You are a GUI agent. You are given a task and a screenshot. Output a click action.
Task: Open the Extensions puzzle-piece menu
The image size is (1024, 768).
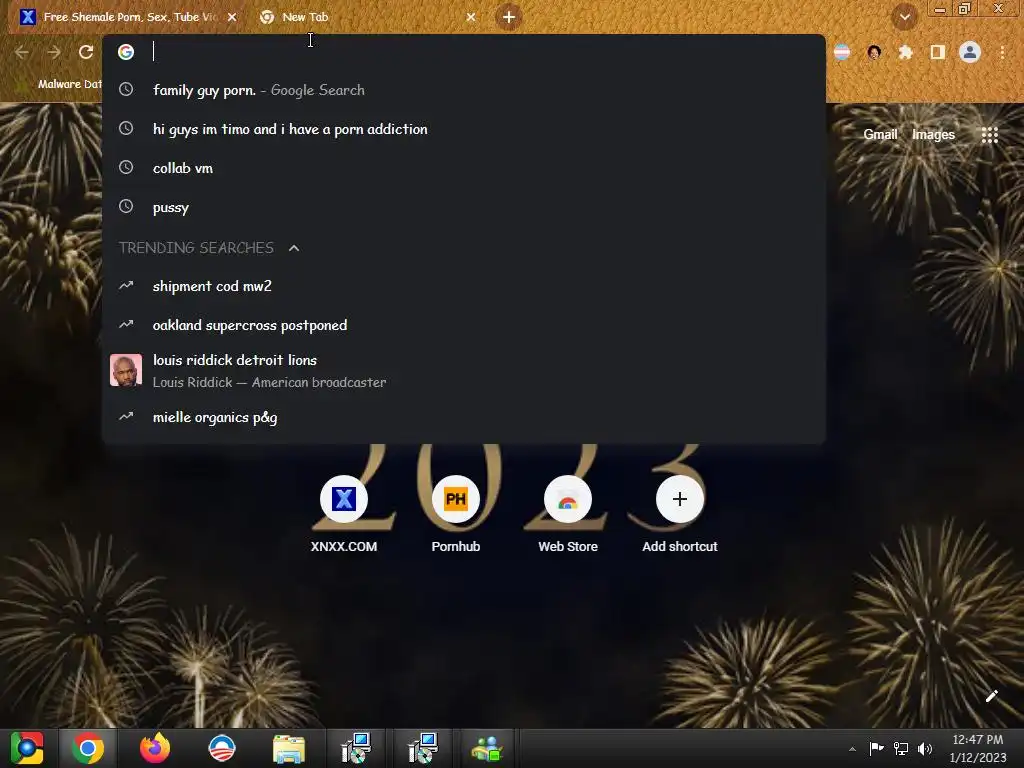(x=906, y=52)
